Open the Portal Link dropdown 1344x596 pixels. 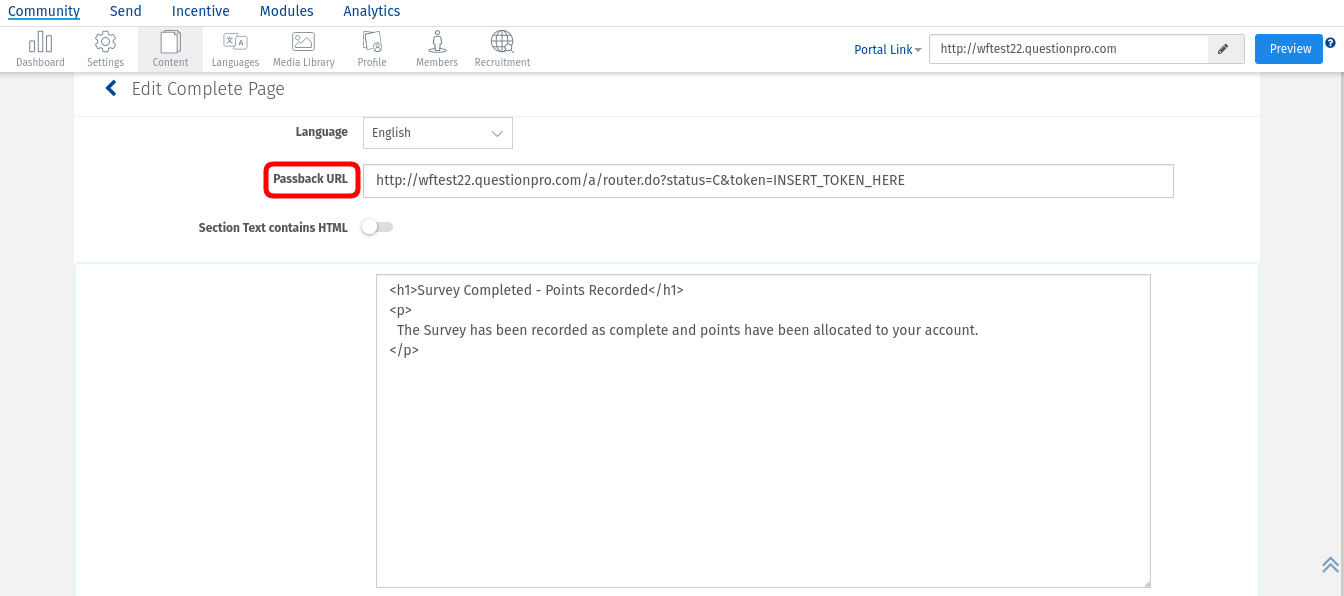(887, 50)
